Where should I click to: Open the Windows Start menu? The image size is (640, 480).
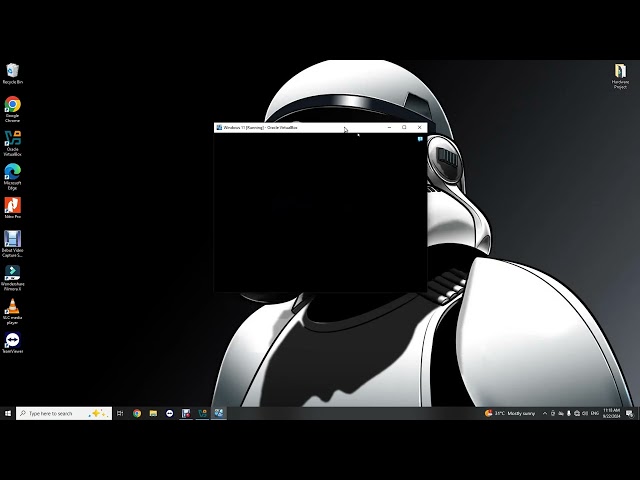(8, 413)
